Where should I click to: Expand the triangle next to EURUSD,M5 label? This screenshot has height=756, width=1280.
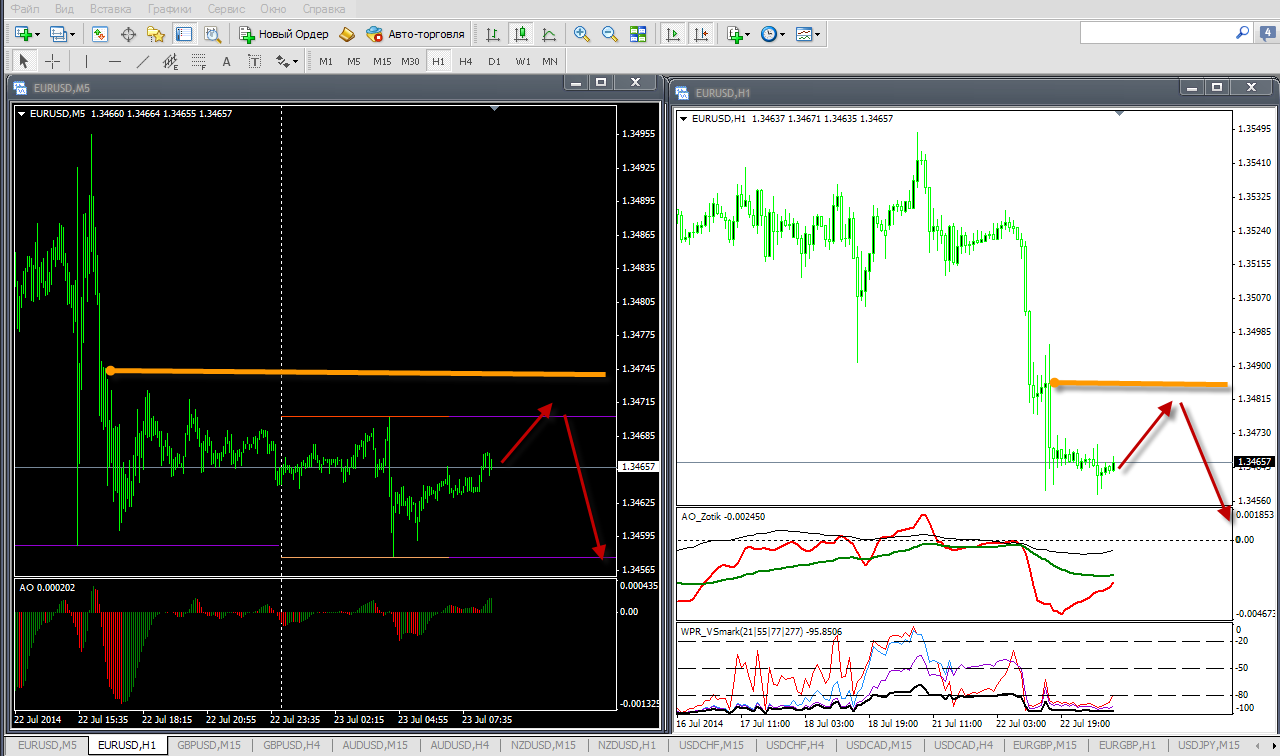point(22,113)
